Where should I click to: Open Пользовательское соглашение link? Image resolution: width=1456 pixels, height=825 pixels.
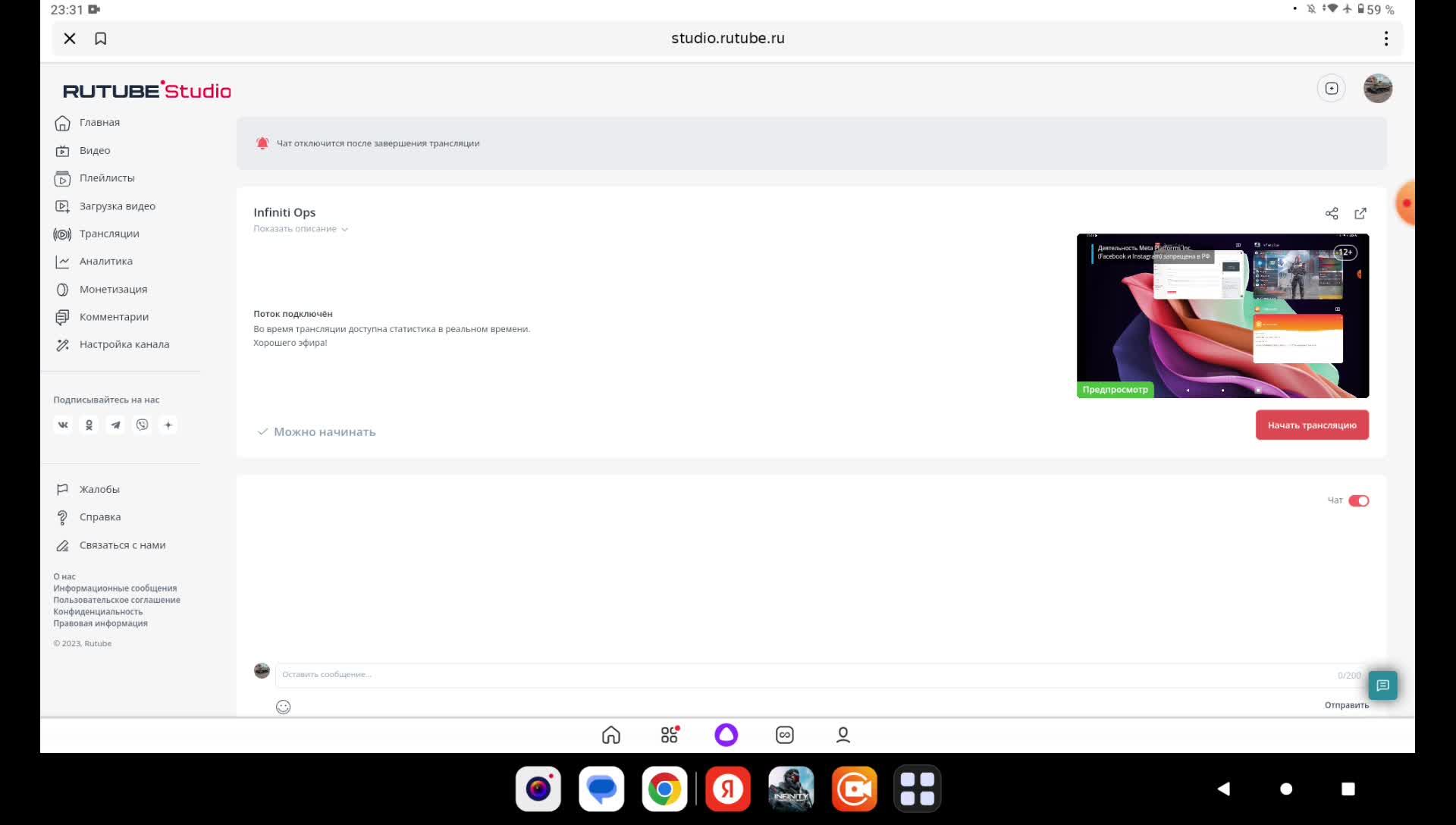coord(117,600)
